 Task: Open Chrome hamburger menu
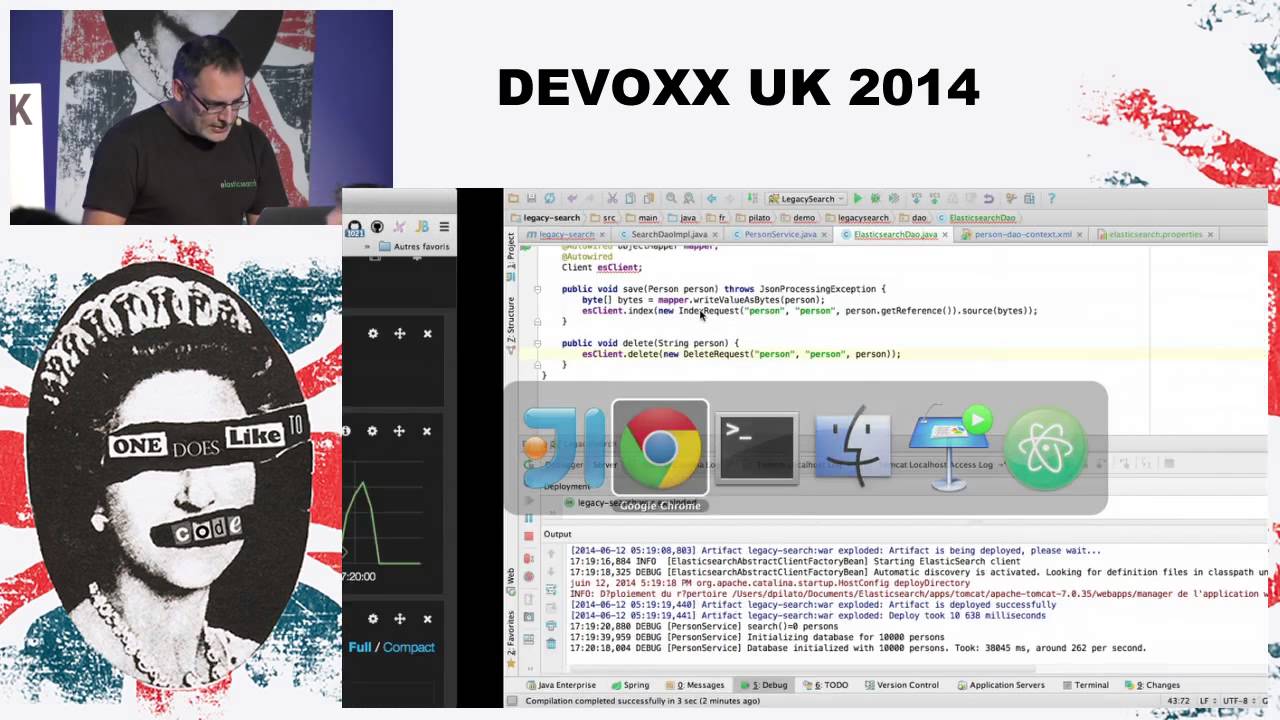[x=444, y=227]
